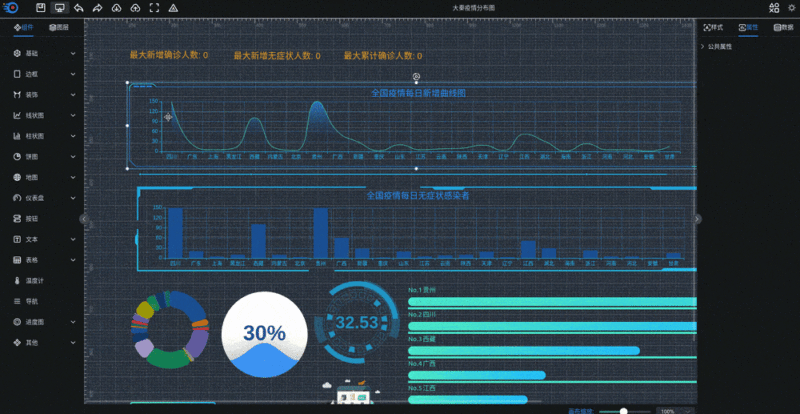800x414 pixels.
Task: Click the cloud download icon
Action: [x=116, y=7]
